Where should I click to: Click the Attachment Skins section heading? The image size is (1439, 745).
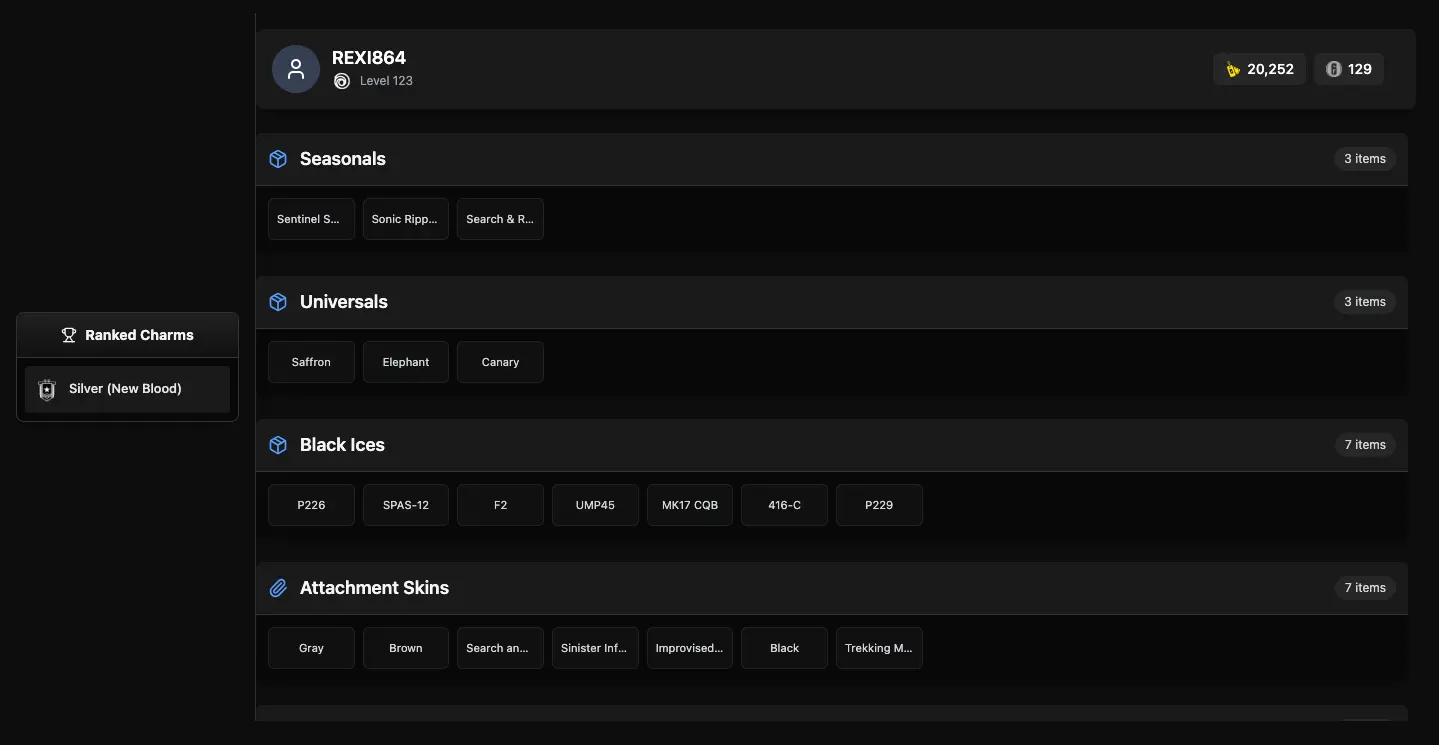(x=374, y=588)
